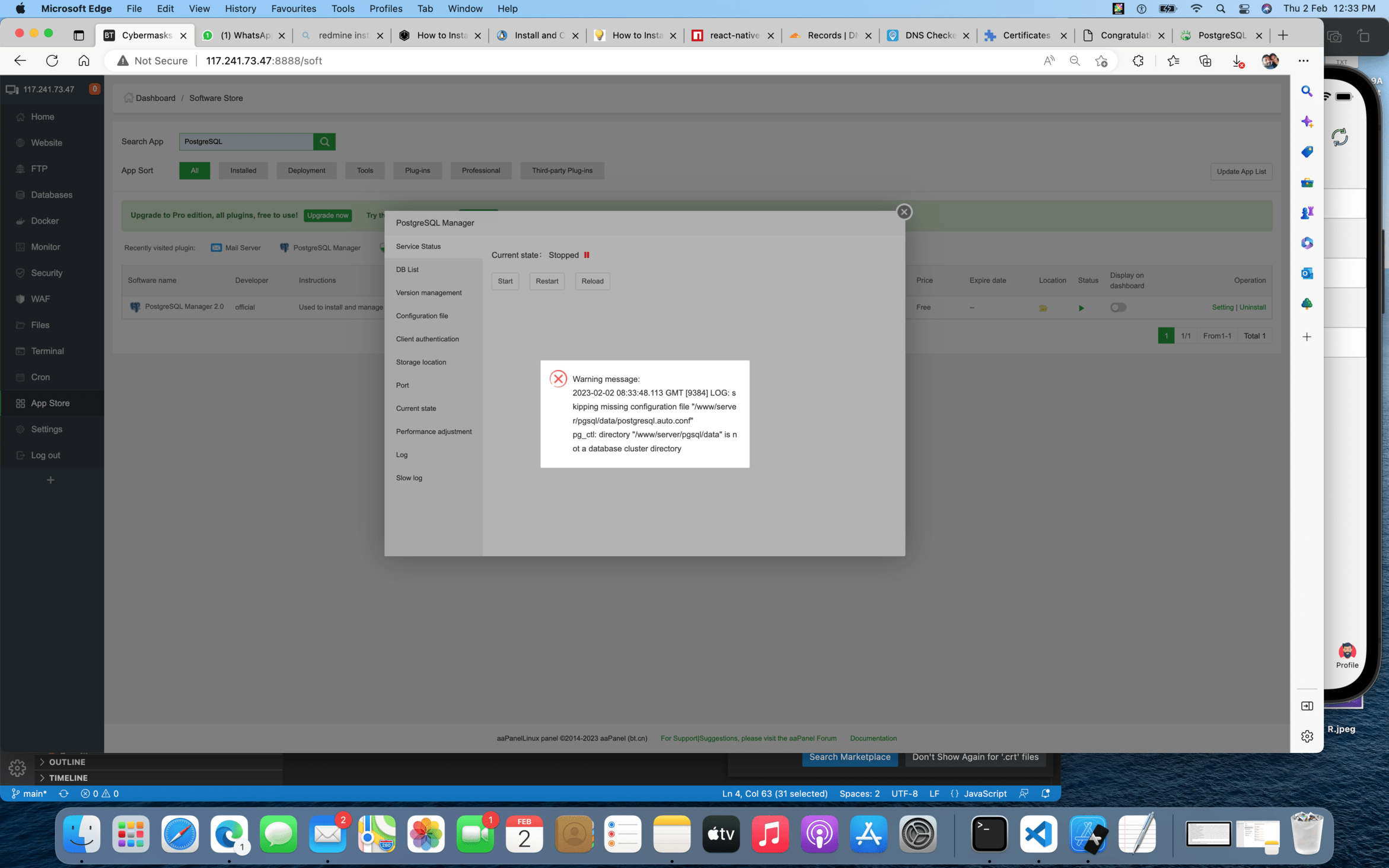
Task: Expand the OUTLINE section
Action: click(66, 762)
